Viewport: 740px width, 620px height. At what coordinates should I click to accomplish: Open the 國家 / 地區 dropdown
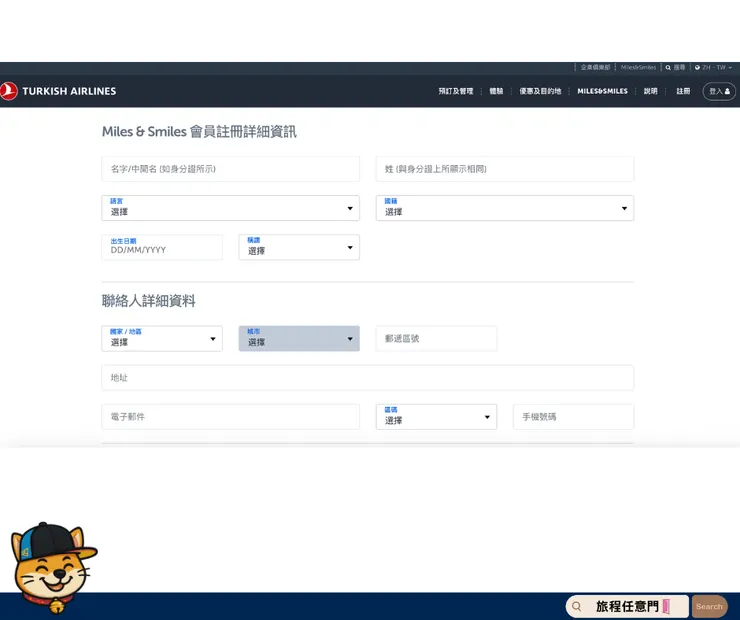point(162,338)
